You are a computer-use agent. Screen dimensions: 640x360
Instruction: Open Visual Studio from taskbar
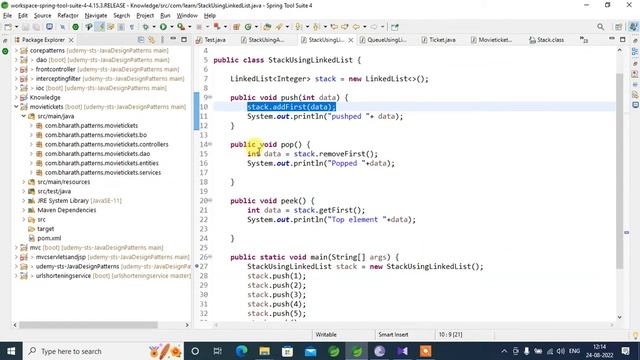coord(402,351)
